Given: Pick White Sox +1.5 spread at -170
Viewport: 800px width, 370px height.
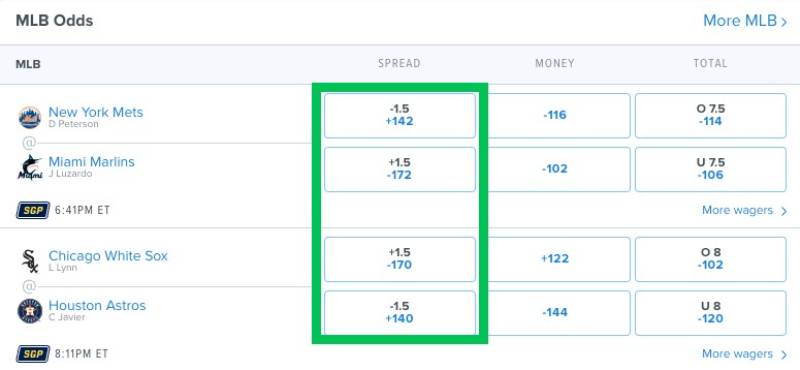Looking at the screenshot, I should click(x=399, y=259).
